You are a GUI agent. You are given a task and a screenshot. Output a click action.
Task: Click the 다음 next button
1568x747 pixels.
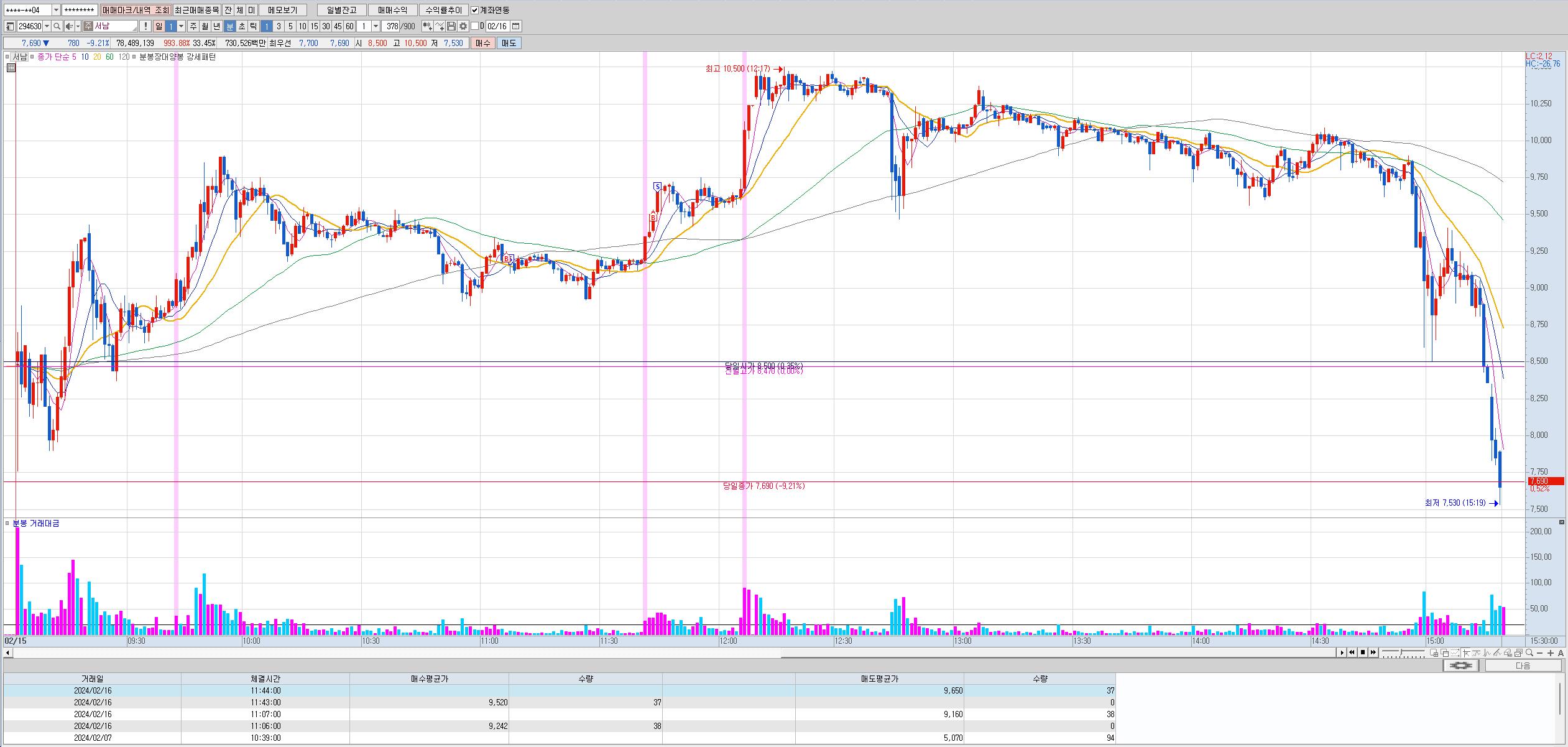point(1523,666)
